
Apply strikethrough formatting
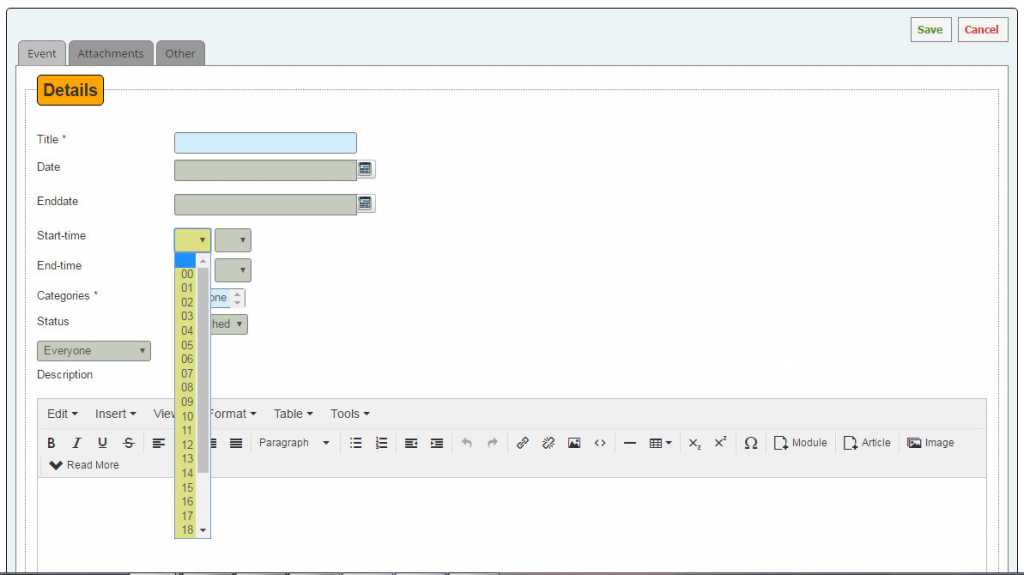coord(128,443)
